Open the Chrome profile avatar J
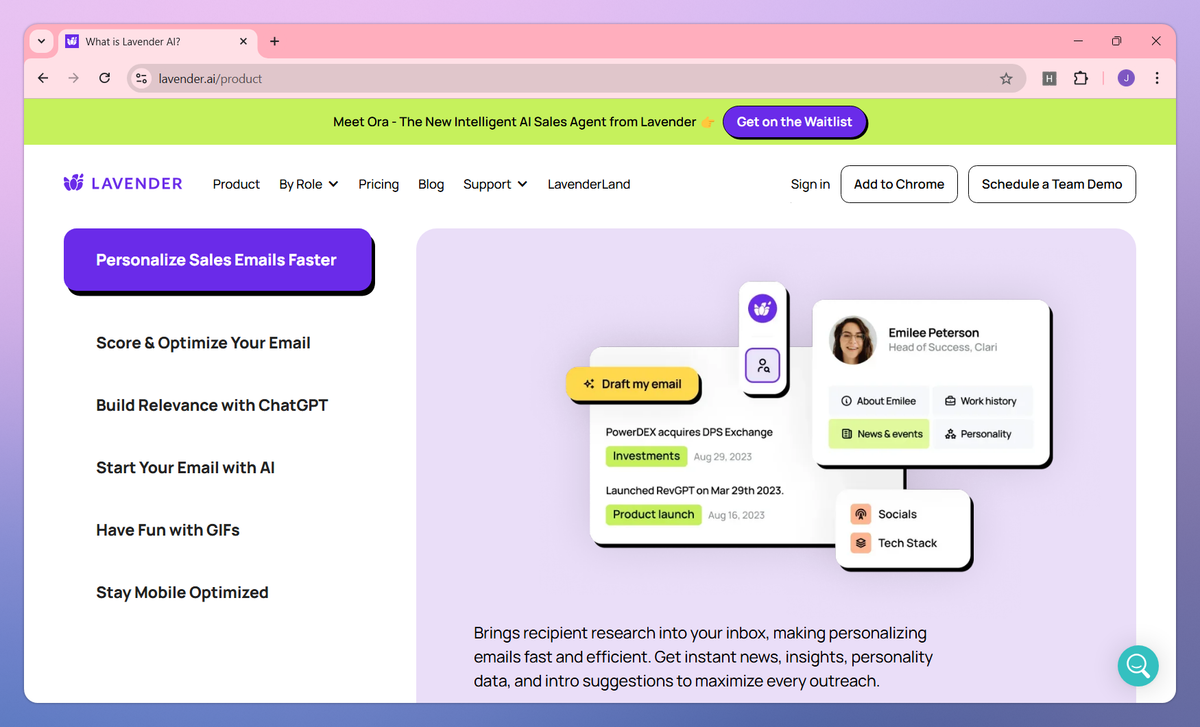Screen dimensions: 1200x727 1126,78
